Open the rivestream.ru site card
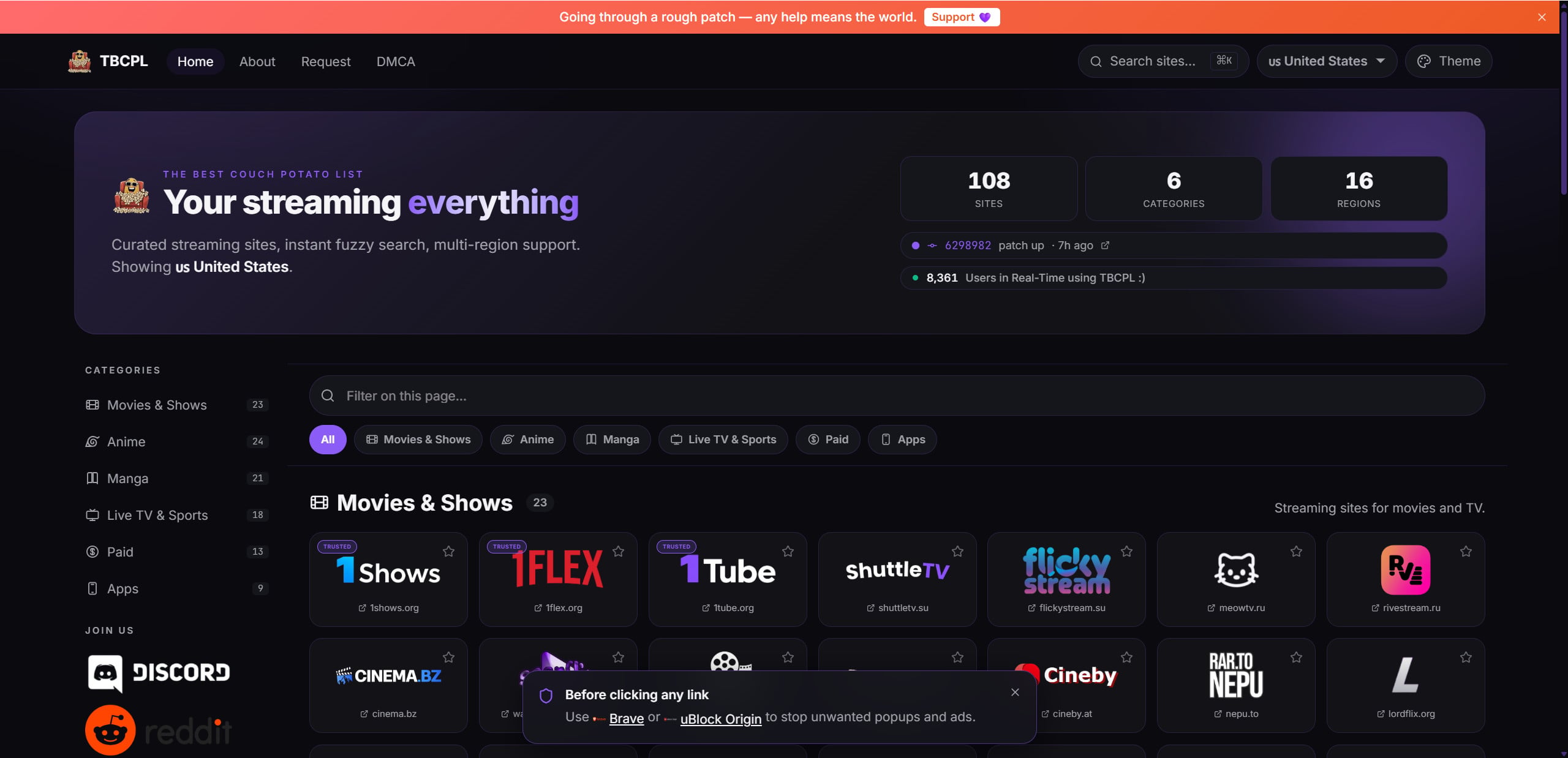This screenshot has height=758, width=1568. pyautogui.click(x=1405, y=579)
